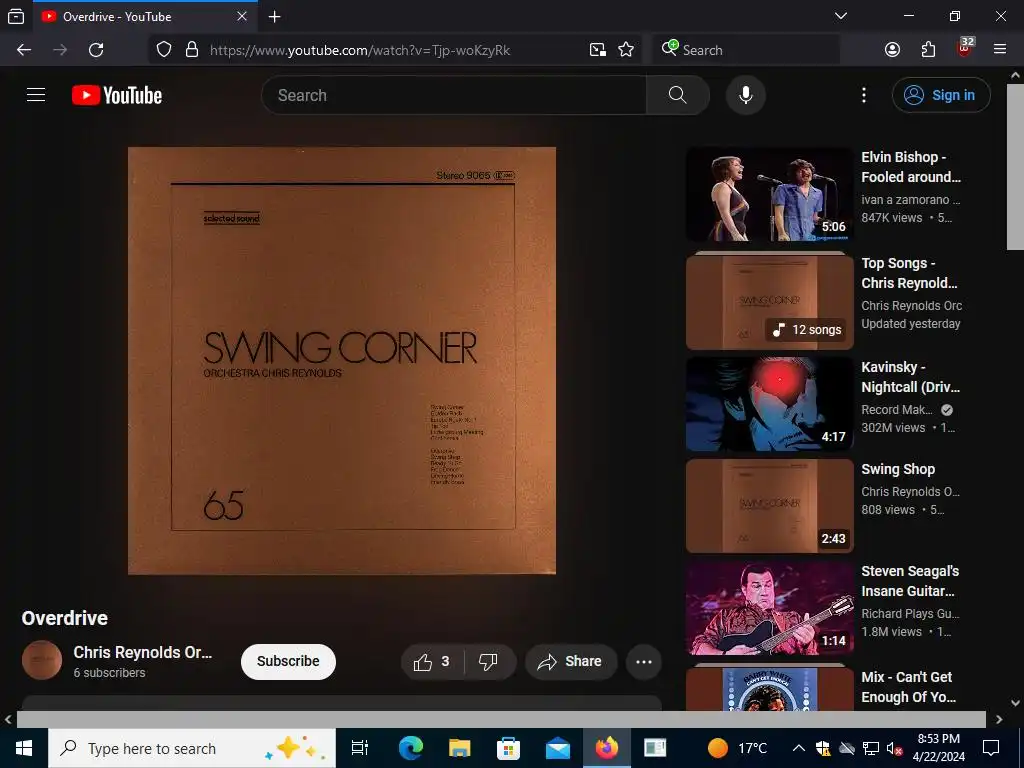Go forward with the browser forward arrow

60,50
